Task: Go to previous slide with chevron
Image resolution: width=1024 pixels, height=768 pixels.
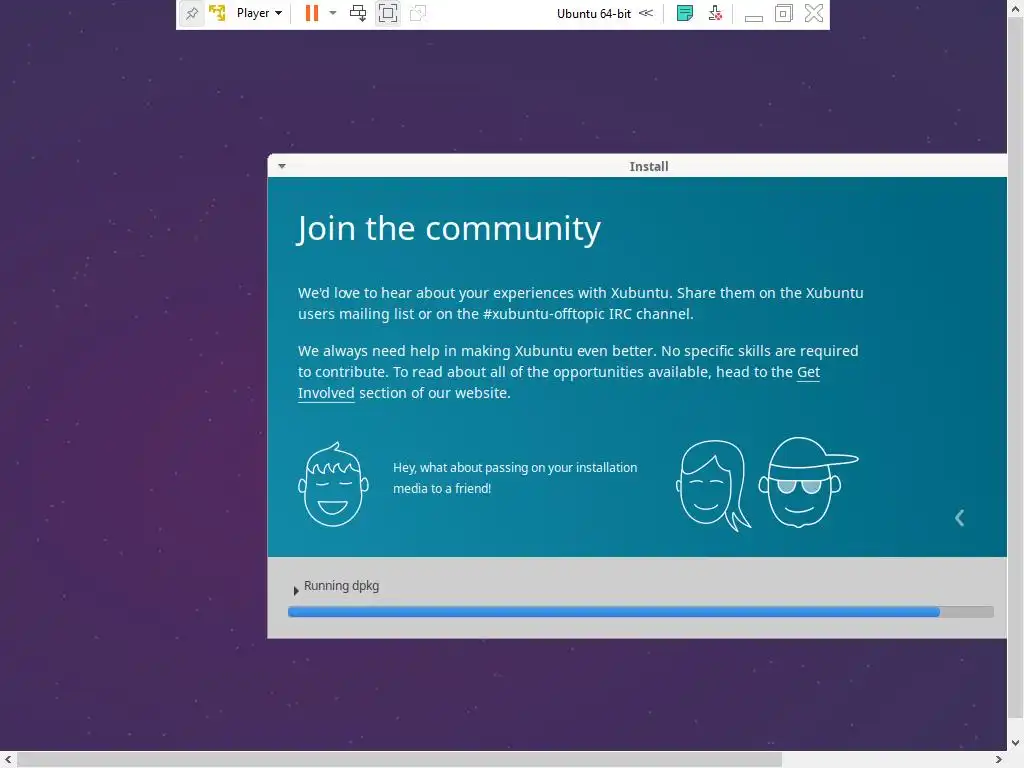Action: [x=959, y=518]
